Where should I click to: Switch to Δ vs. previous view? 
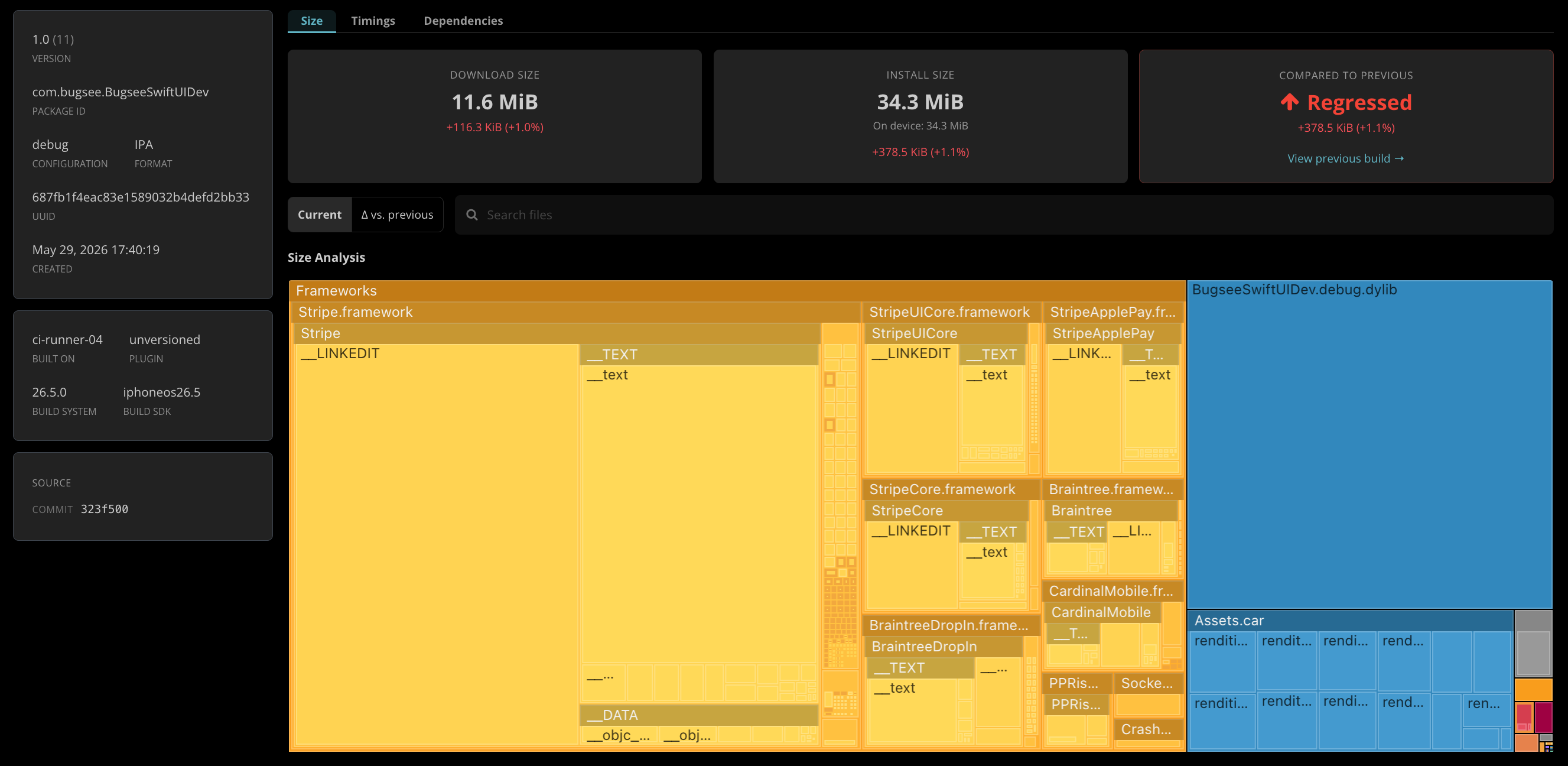point(397,215)
